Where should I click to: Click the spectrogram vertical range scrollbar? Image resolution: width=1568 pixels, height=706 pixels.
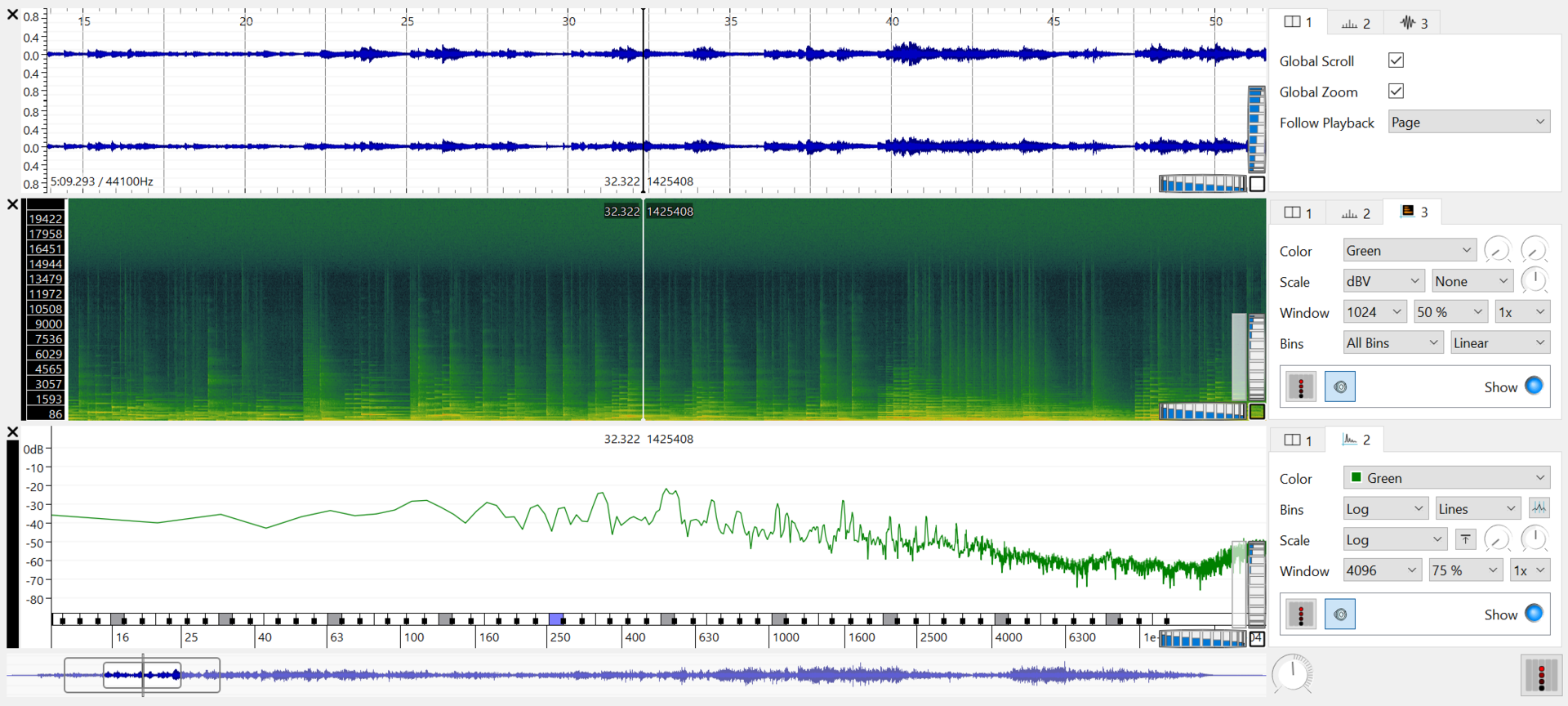point(1239,357)
